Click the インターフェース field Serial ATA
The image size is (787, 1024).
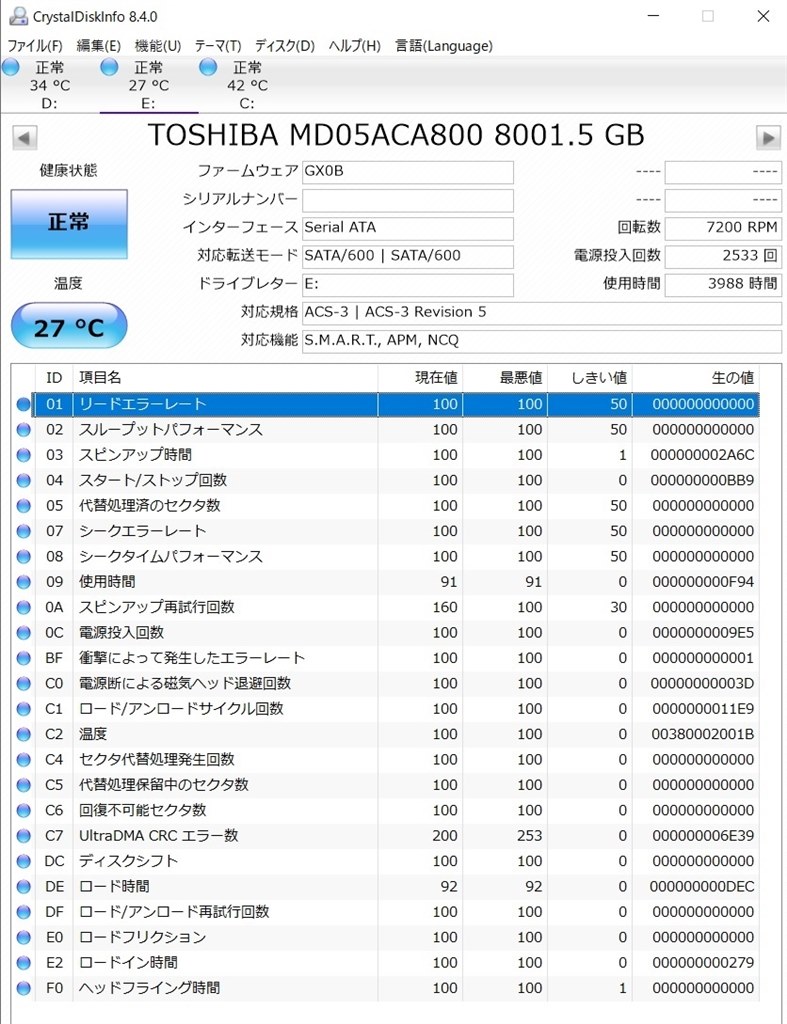(408, 228)
